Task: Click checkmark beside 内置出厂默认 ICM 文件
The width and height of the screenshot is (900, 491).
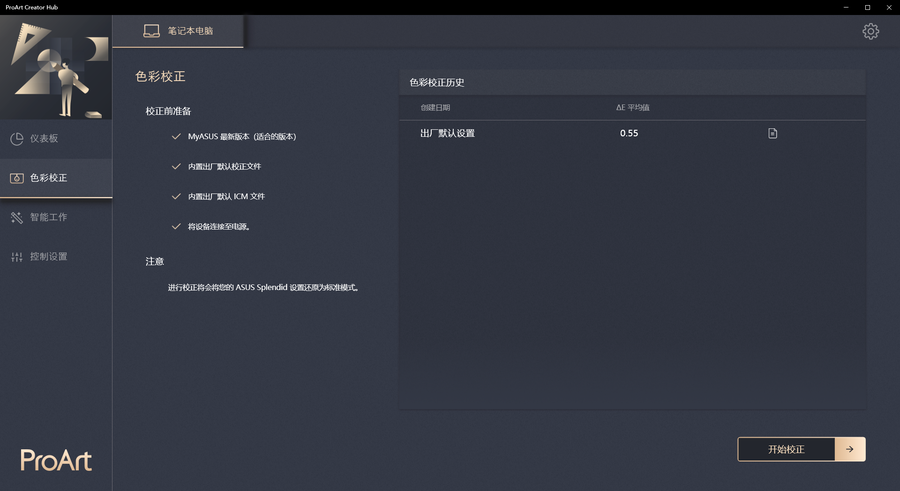Action: [x=176, y=196]
